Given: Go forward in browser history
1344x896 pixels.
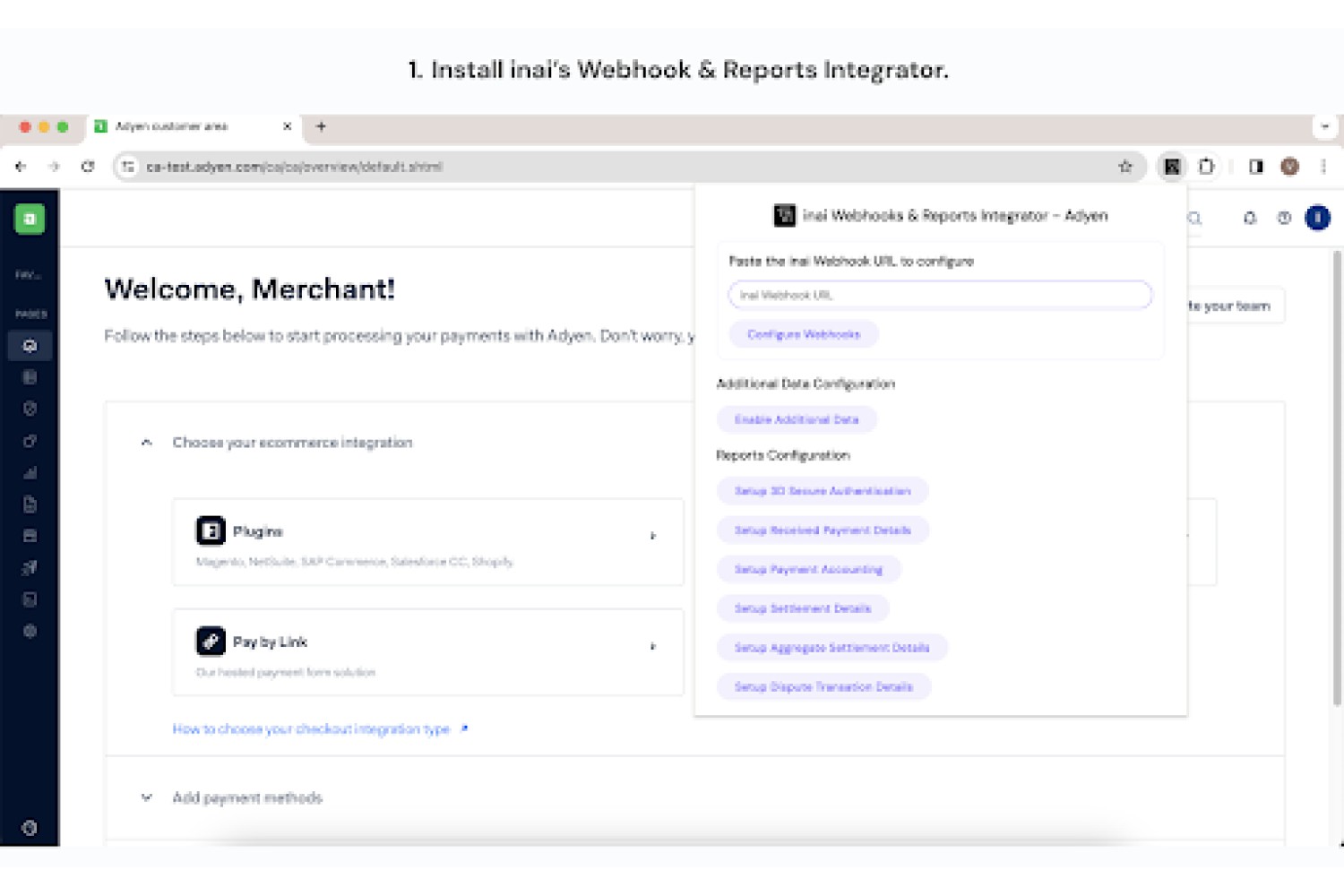Looking at the screenshot, I should 54,167.
